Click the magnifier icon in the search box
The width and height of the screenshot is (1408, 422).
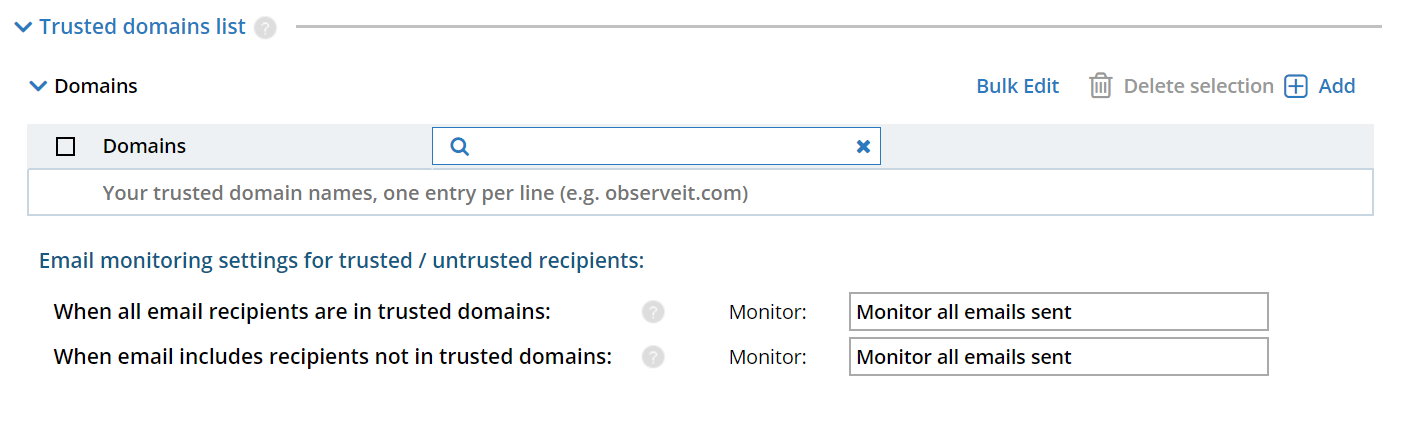coord(459,147)
